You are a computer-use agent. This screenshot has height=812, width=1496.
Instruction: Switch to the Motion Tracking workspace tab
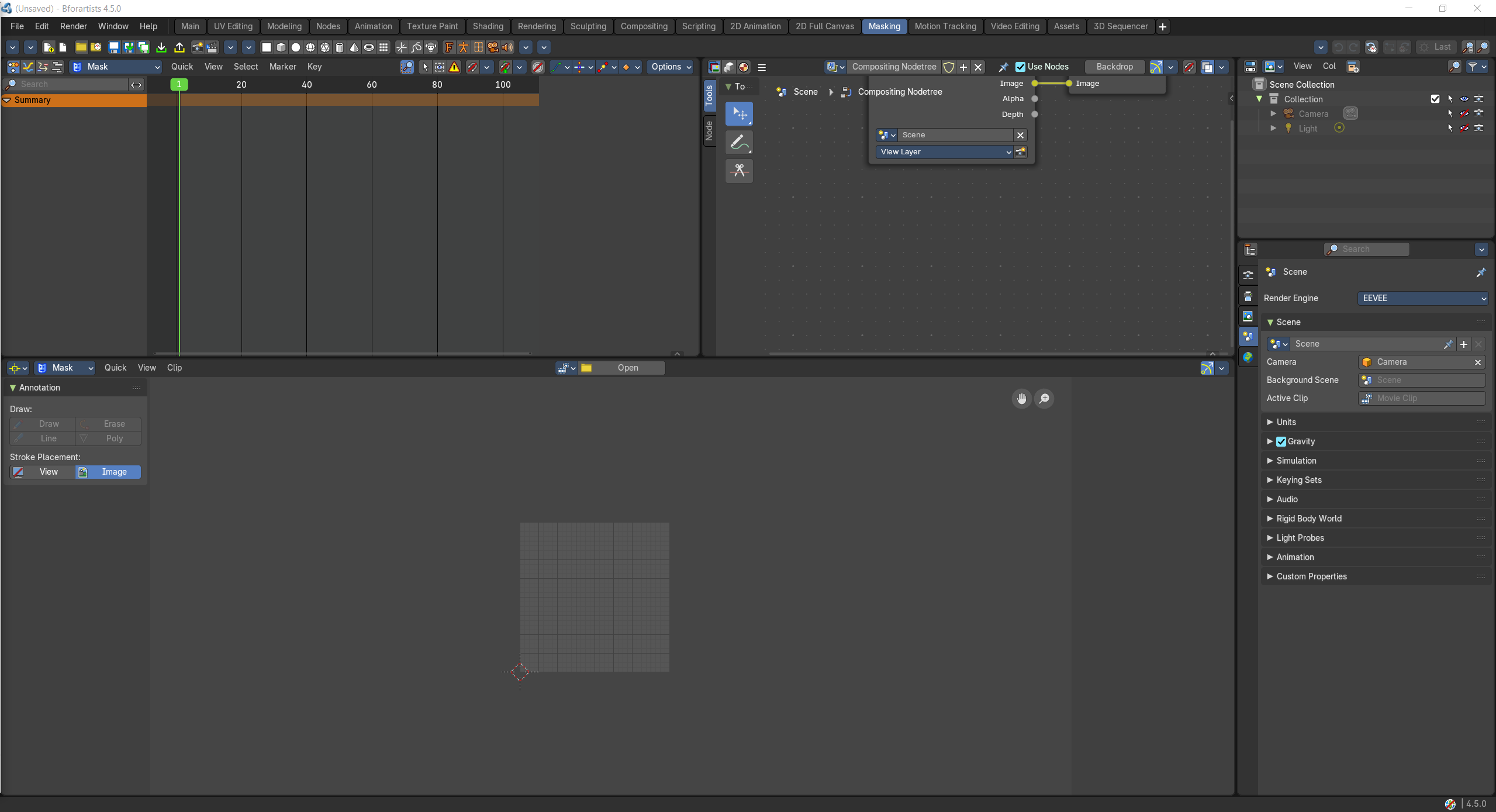[x=945, y=26]
